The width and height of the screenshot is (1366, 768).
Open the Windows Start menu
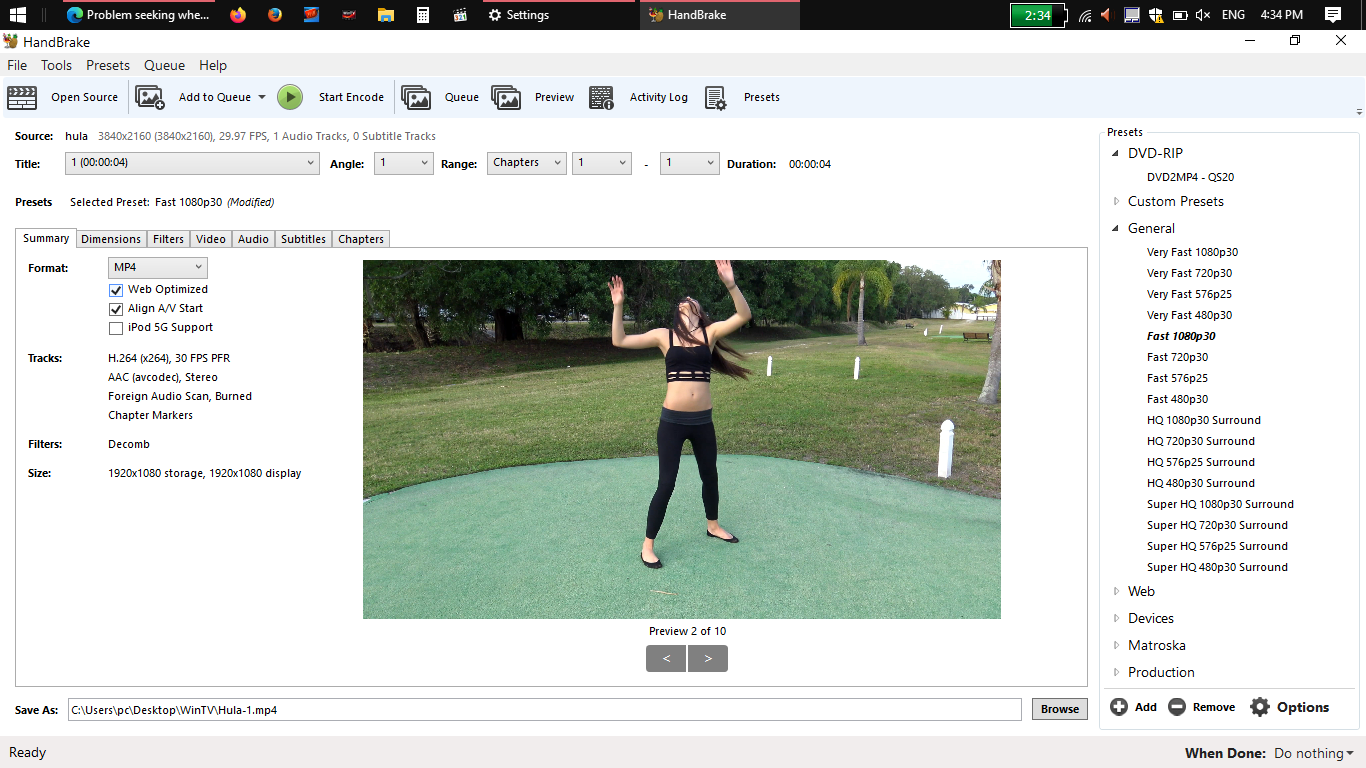coord(18,15)
